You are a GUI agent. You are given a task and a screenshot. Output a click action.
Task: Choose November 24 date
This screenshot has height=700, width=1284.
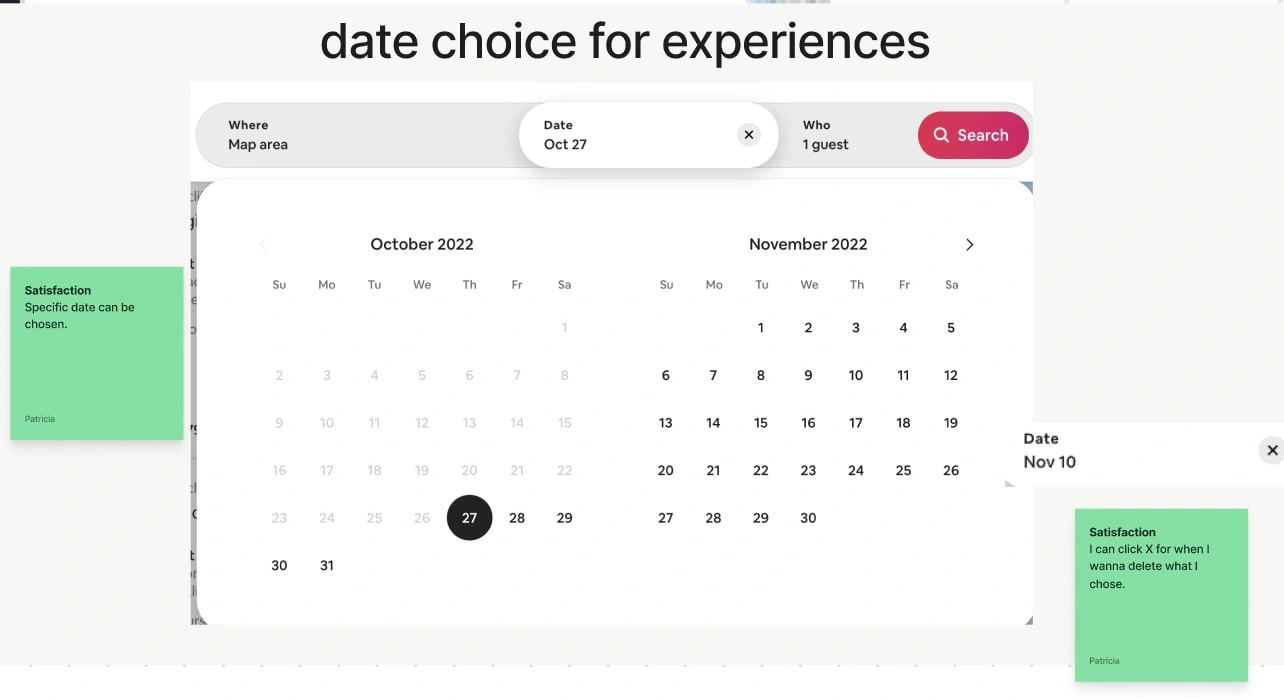(x=856, y=471)
